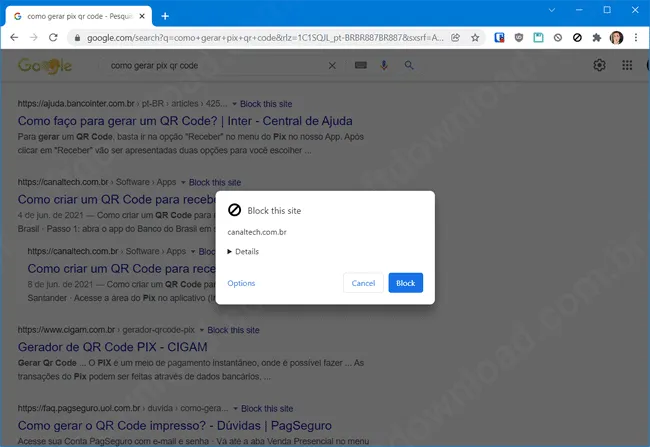Cancel the Block this site dialog
This screenshot has height=447, width=650.
363,283
